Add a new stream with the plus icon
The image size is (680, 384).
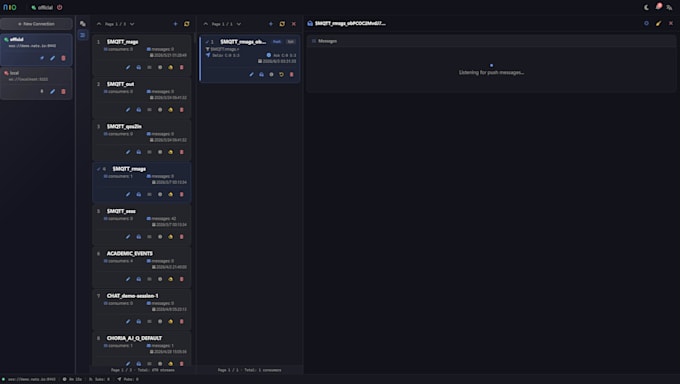click(x=176, y=24)
